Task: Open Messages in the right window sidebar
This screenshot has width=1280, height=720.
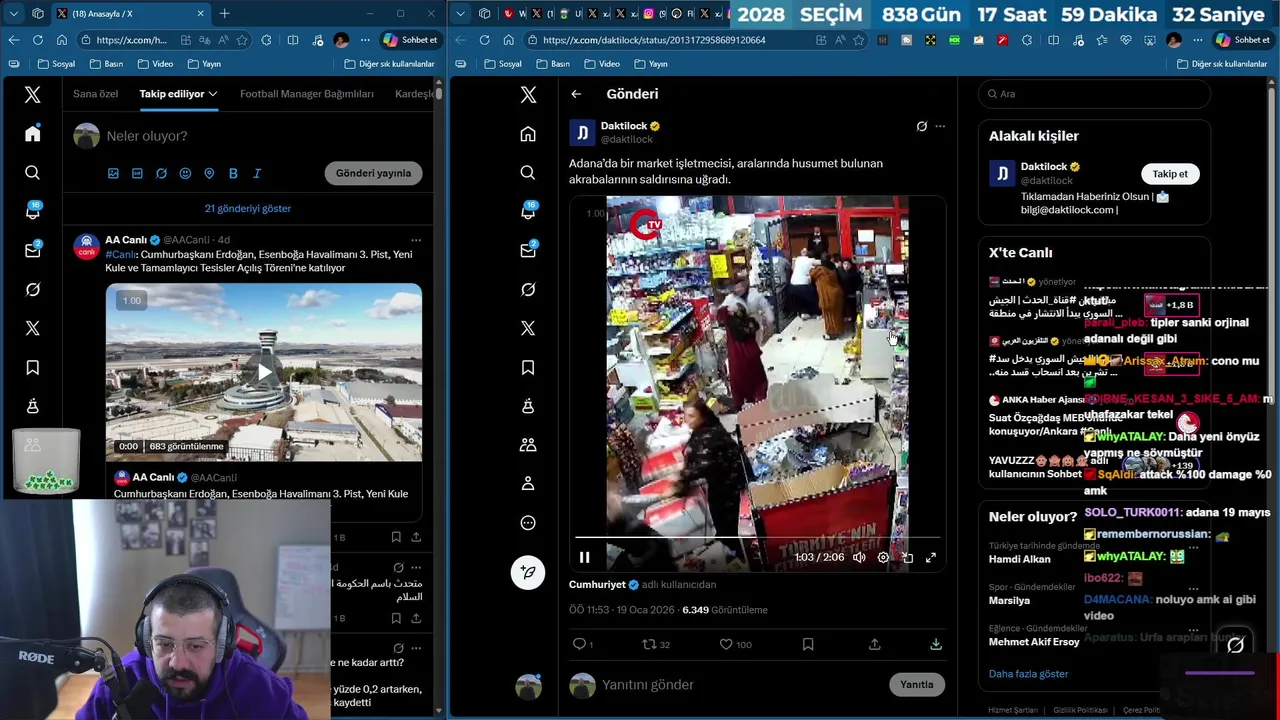Action: point(528,250)
